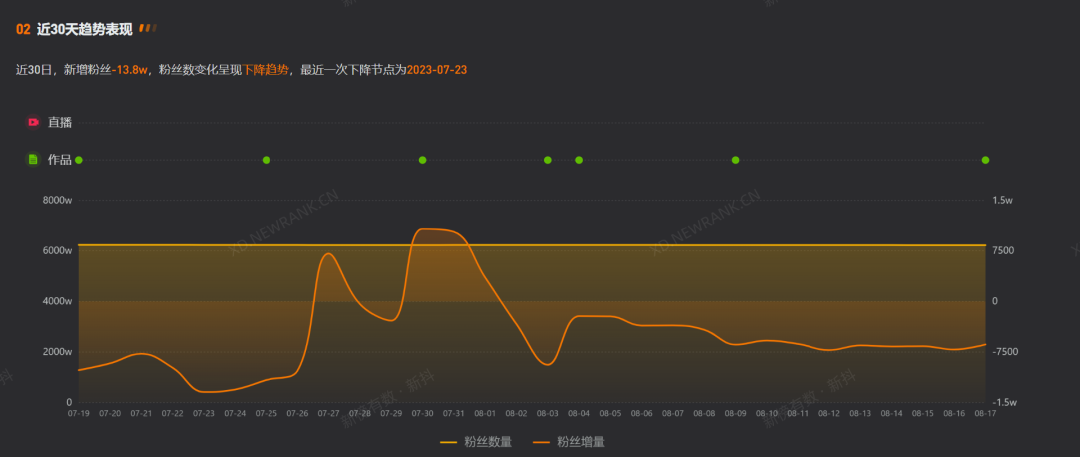Click the 08-04 date label

579,414
